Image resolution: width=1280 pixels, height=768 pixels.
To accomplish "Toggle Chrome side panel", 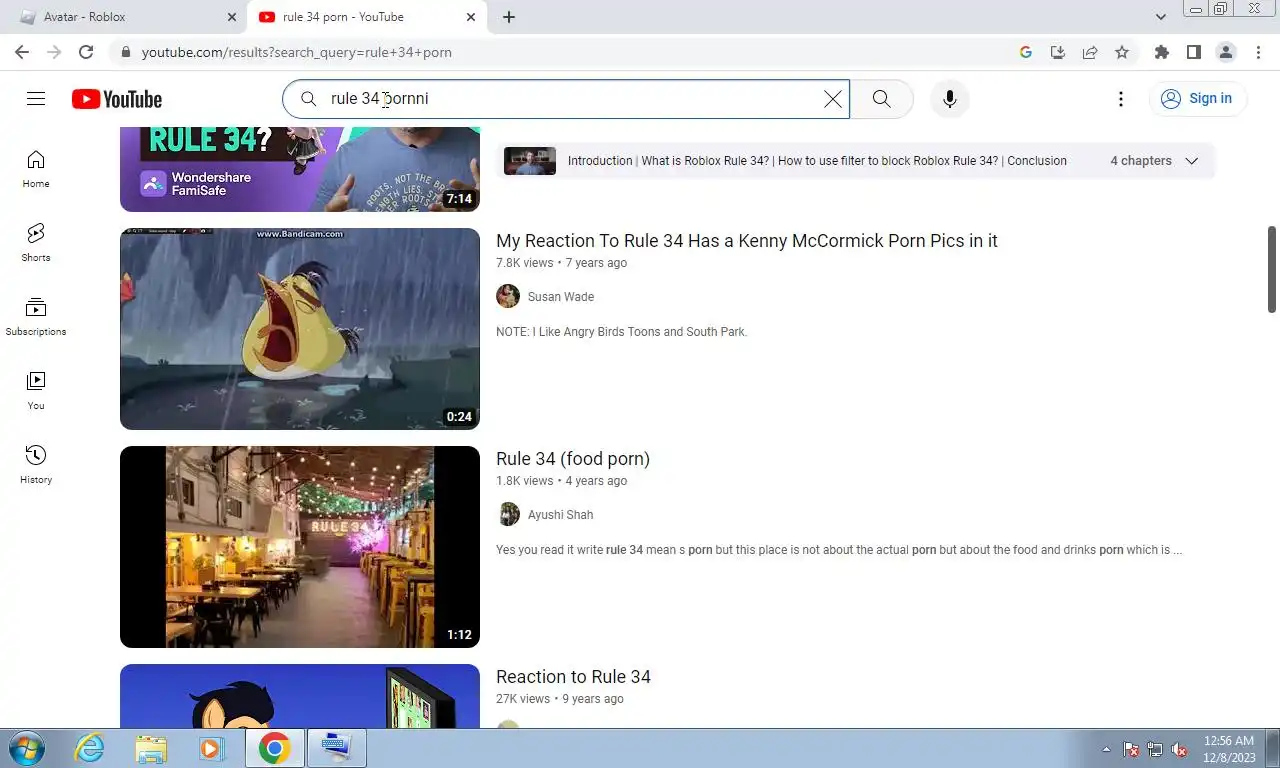I will pyautogui.click(x=1194, y=52).
